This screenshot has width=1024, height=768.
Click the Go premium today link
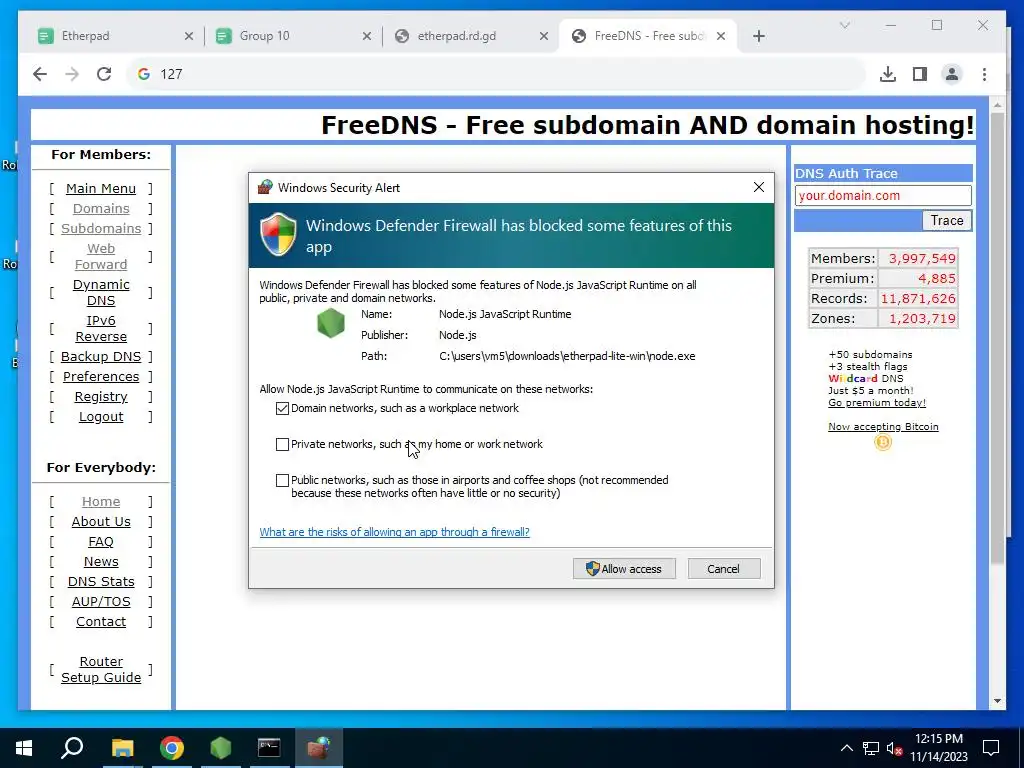[876, 403]
